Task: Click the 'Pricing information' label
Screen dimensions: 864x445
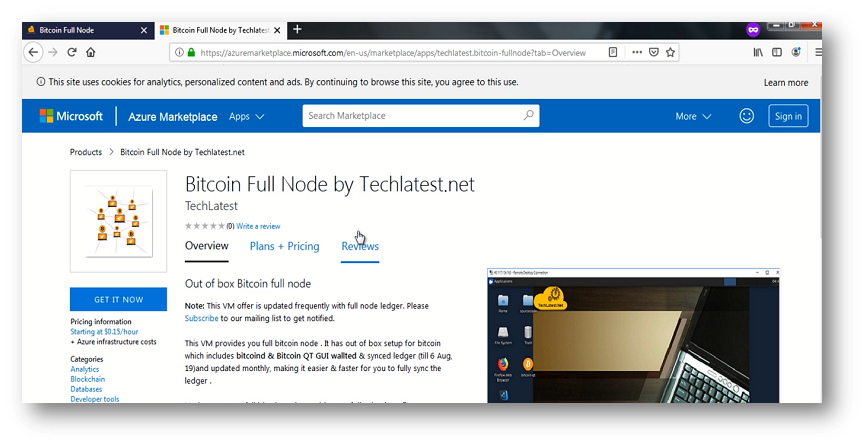Action: 101,322
